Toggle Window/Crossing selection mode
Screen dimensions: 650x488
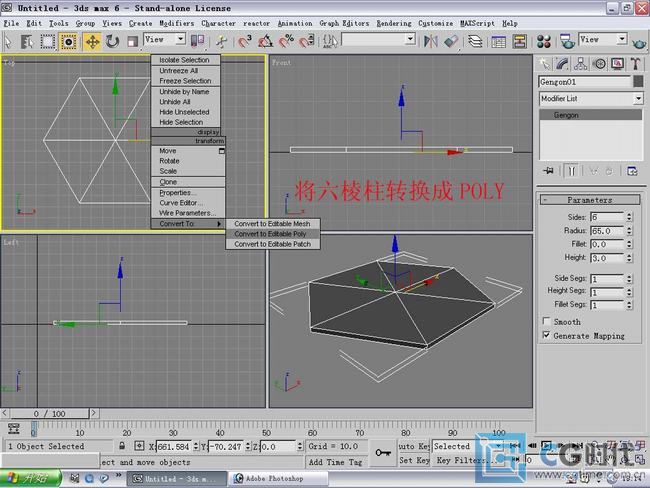[x=68, y=41]
